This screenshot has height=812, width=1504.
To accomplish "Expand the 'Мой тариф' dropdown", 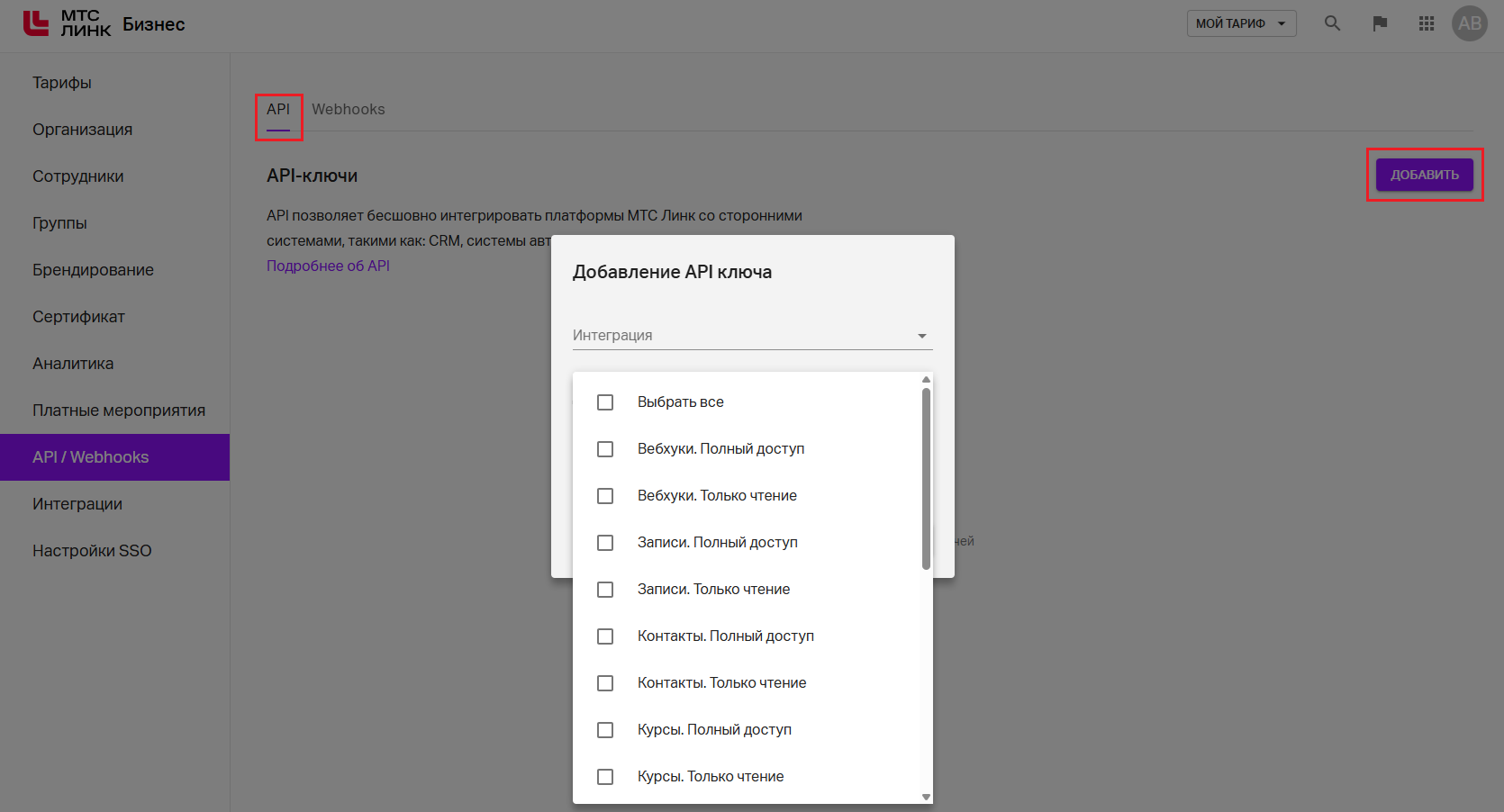I will [1241, 23].
